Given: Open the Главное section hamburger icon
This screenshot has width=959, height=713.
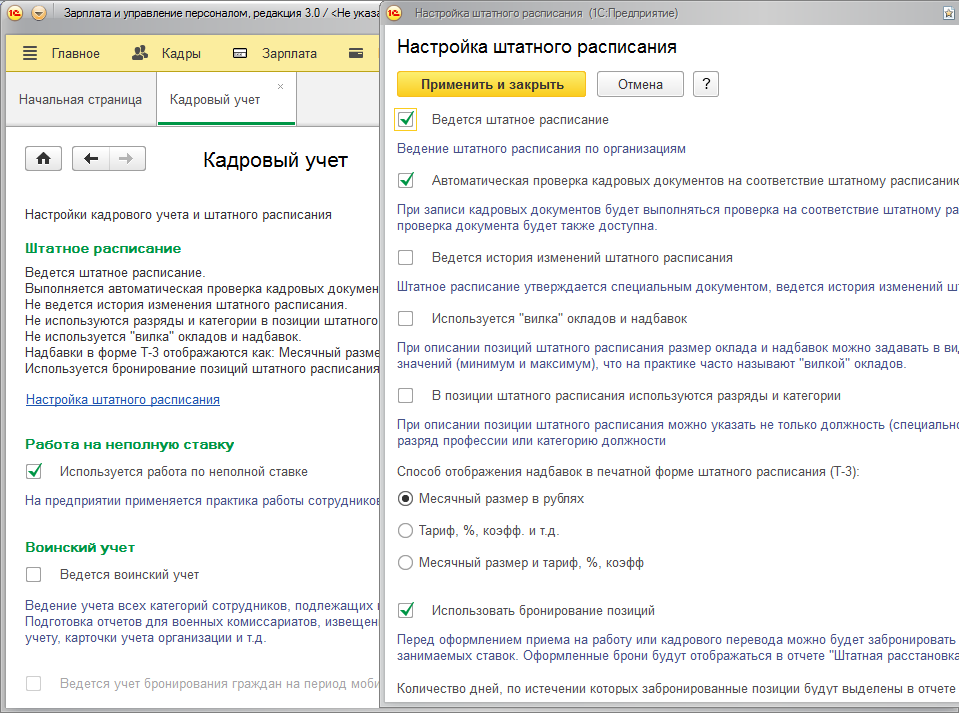Looking at the screenshot, I should [x=29, y=54].
